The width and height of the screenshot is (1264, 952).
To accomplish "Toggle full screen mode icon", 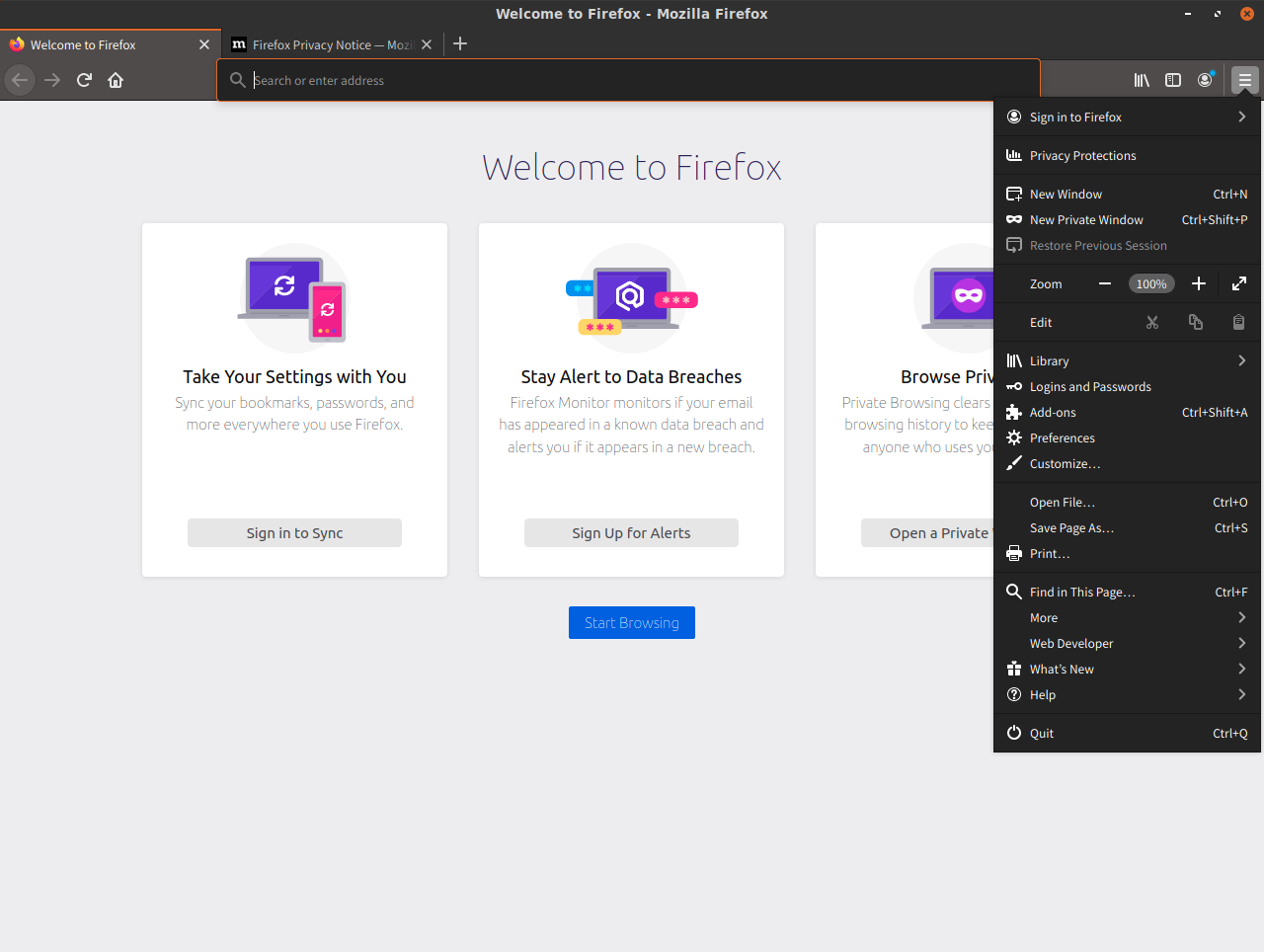I will click(x=1239, y=283).
